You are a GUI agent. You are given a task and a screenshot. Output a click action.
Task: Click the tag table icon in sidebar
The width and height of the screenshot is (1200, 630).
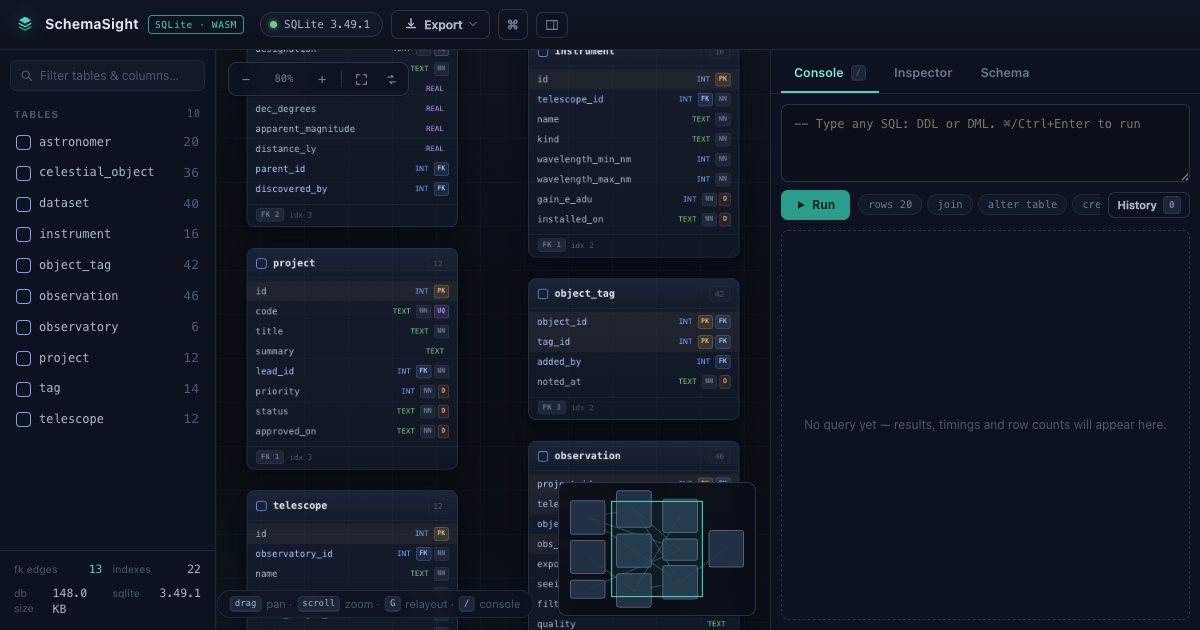click(24, 389)
